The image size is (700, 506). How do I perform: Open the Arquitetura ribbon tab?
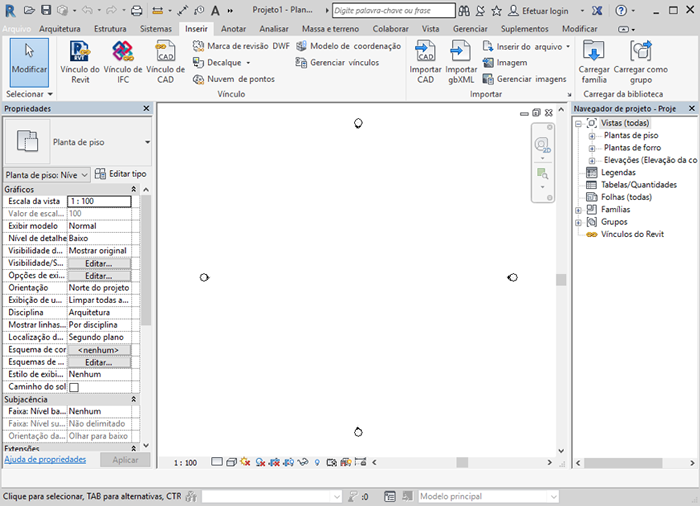coord(59,29)
